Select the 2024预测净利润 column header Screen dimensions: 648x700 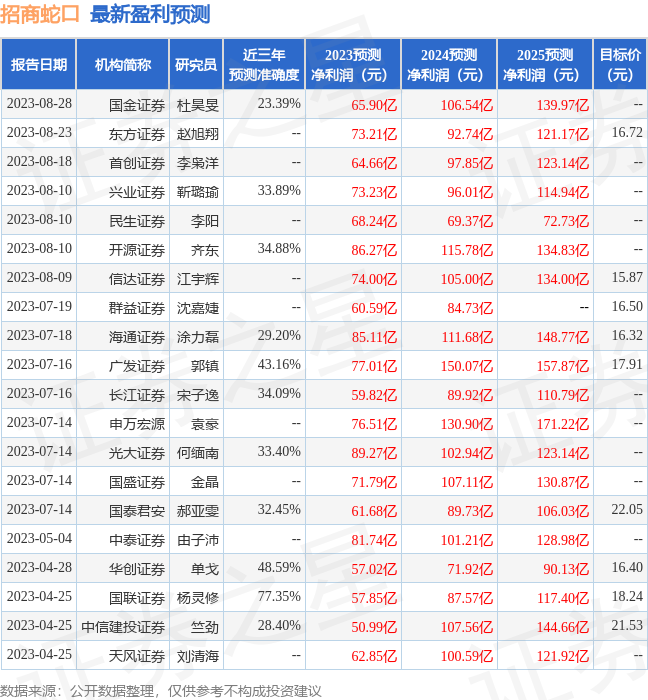click(x=449, y=65)
